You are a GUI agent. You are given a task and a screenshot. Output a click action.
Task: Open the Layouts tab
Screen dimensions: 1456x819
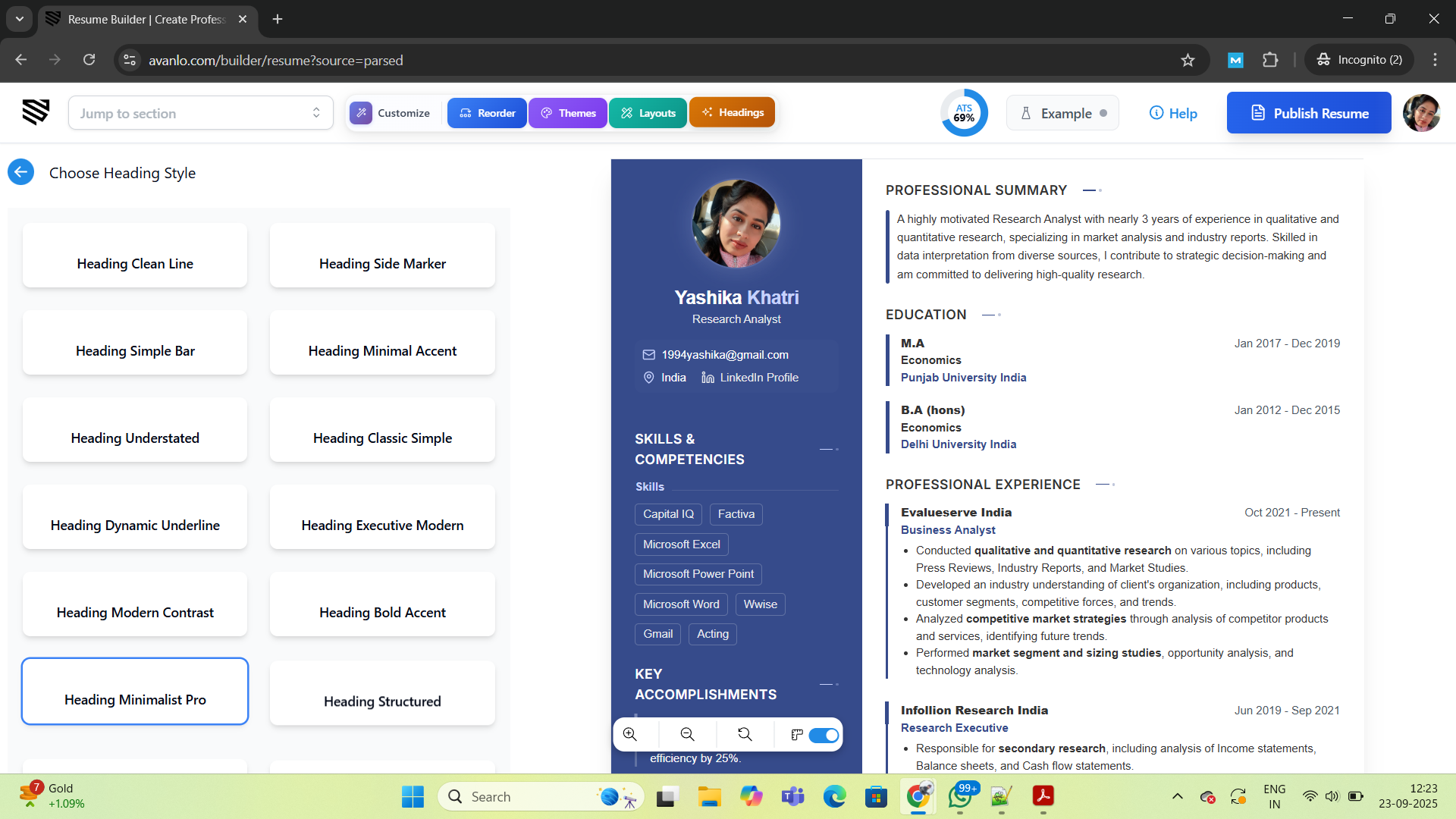click(648, 113)
